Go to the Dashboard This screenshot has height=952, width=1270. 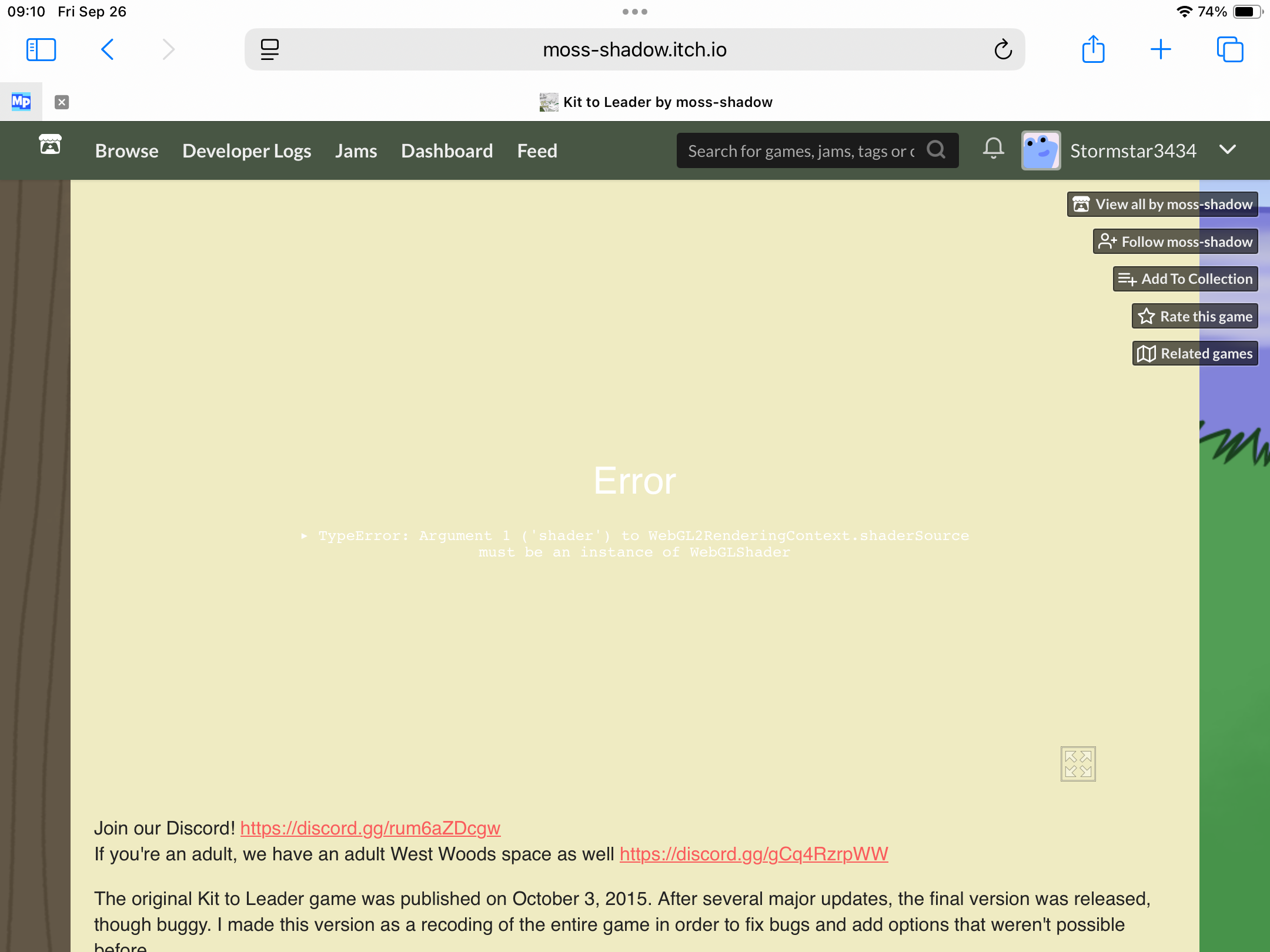(x=447, y=151)
